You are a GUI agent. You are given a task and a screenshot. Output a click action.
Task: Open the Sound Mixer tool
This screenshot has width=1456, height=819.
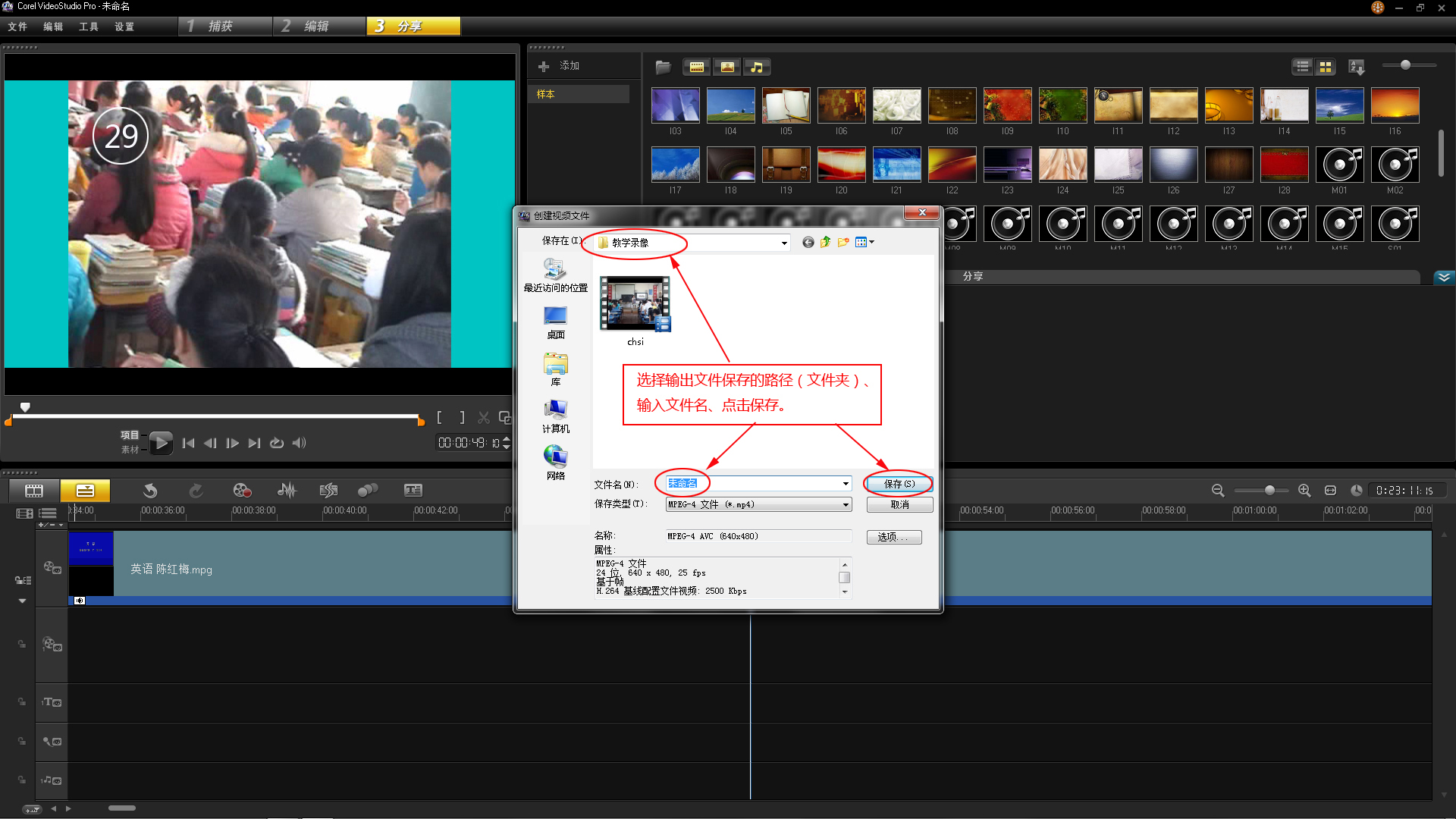[287, 491]
